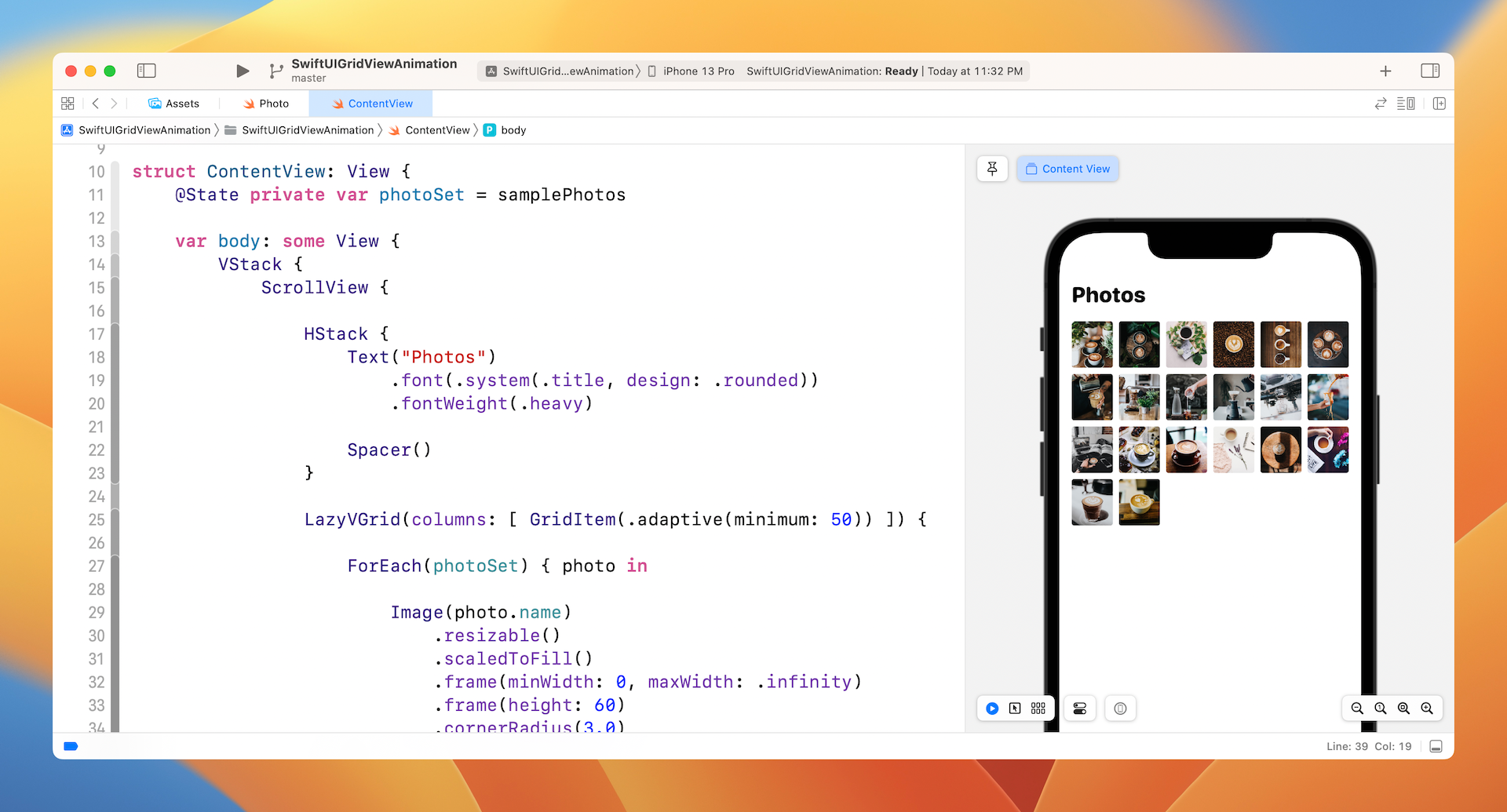Open iPhone 13 Pro device selector
Viewport: 1507px width, 812px height.
coord(691,71)
